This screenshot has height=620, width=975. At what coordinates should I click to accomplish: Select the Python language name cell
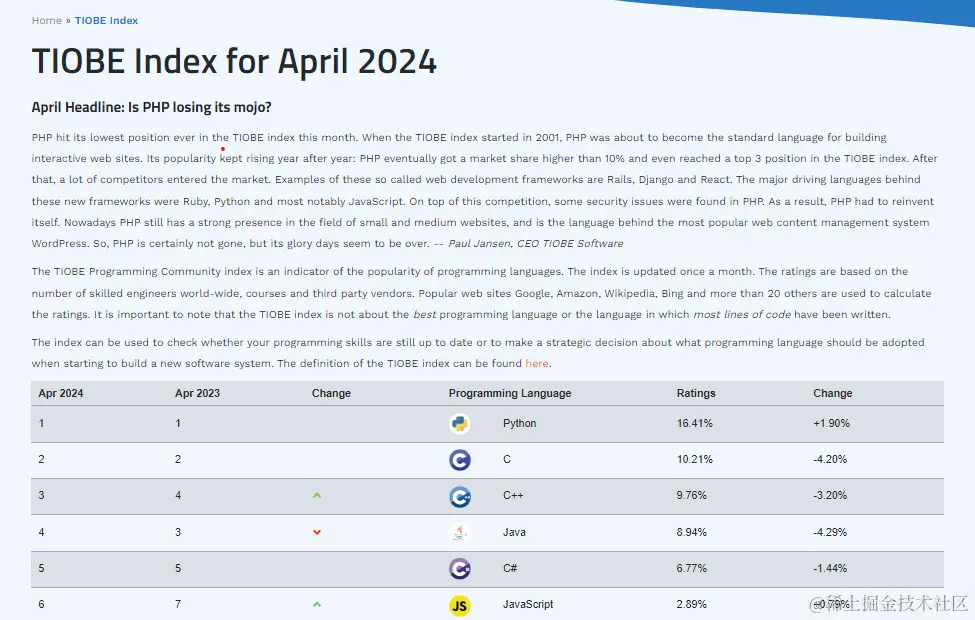point(520,424)
